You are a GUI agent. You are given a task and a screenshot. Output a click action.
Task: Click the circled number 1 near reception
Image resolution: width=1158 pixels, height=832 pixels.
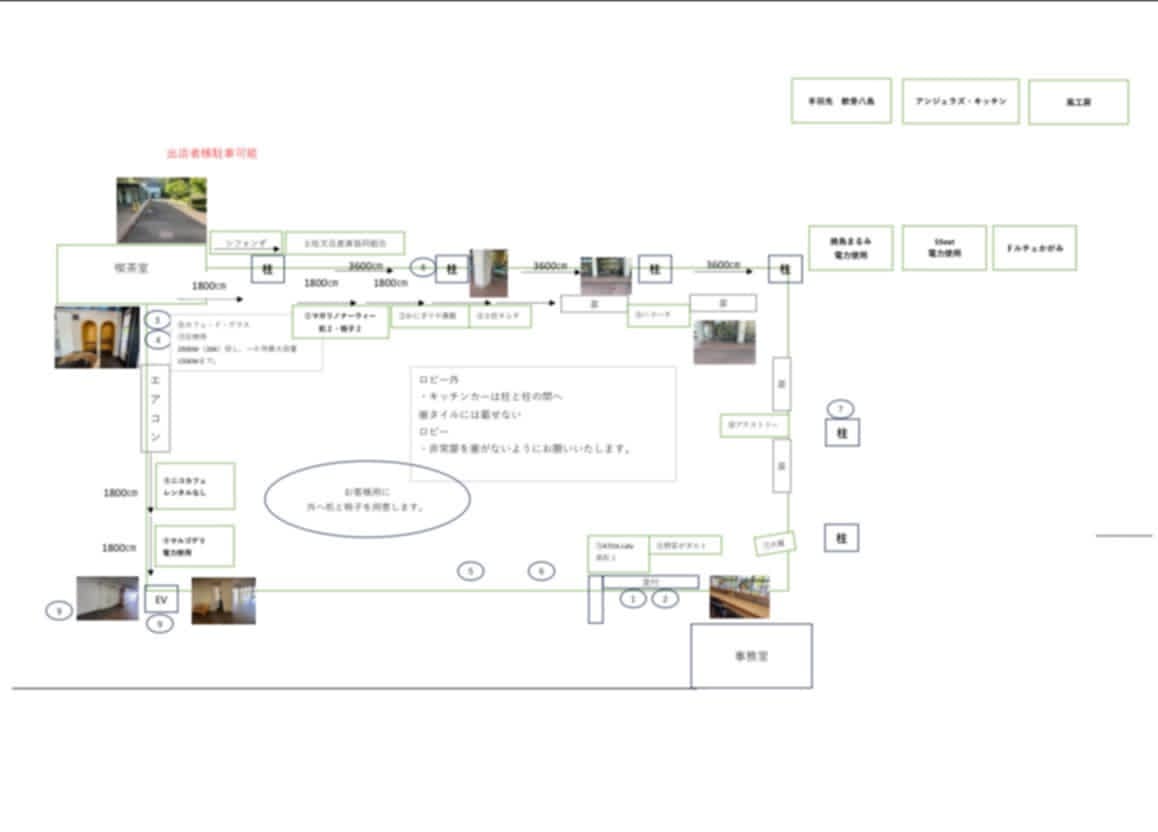[632, 598]
